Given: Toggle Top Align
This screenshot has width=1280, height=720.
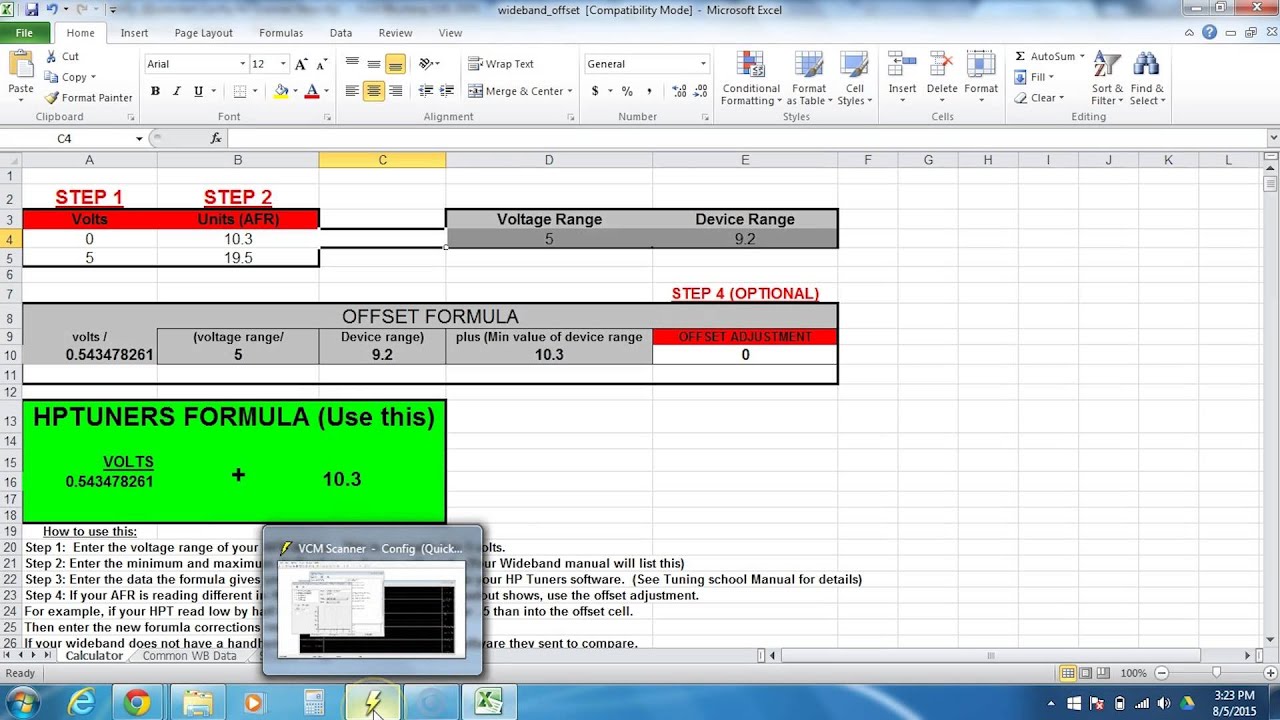Looking at the screenshot, I should coord(352,64).
